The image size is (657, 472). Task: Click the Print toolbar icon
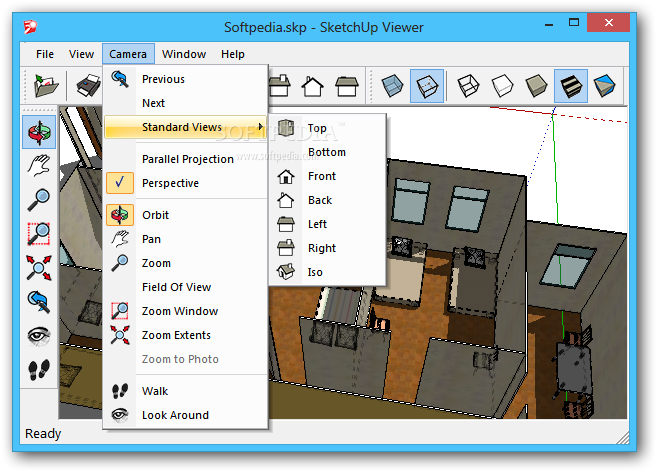pos(88,86)
